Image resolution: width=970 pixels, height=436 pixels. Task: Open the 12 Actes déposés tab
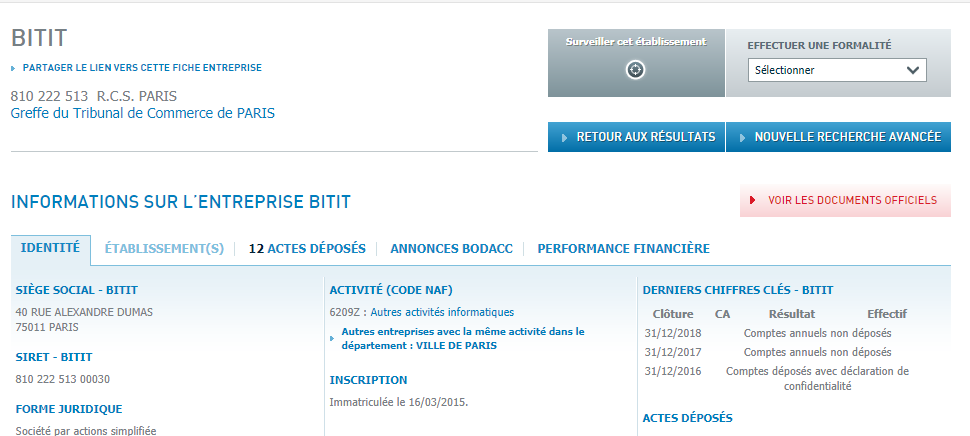[307, 249]
